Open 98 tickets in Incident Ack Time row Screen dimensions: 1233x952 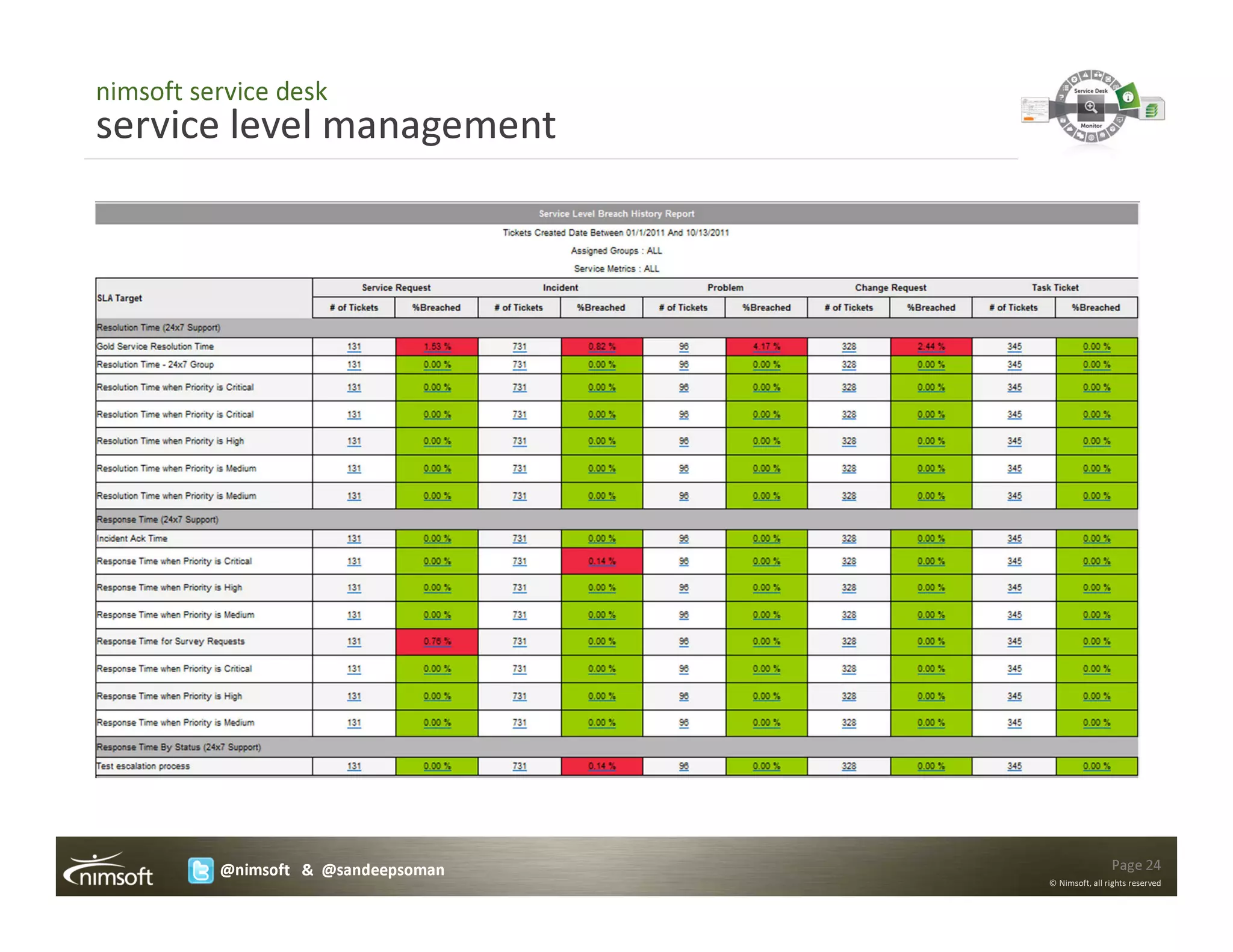[684, 539]
